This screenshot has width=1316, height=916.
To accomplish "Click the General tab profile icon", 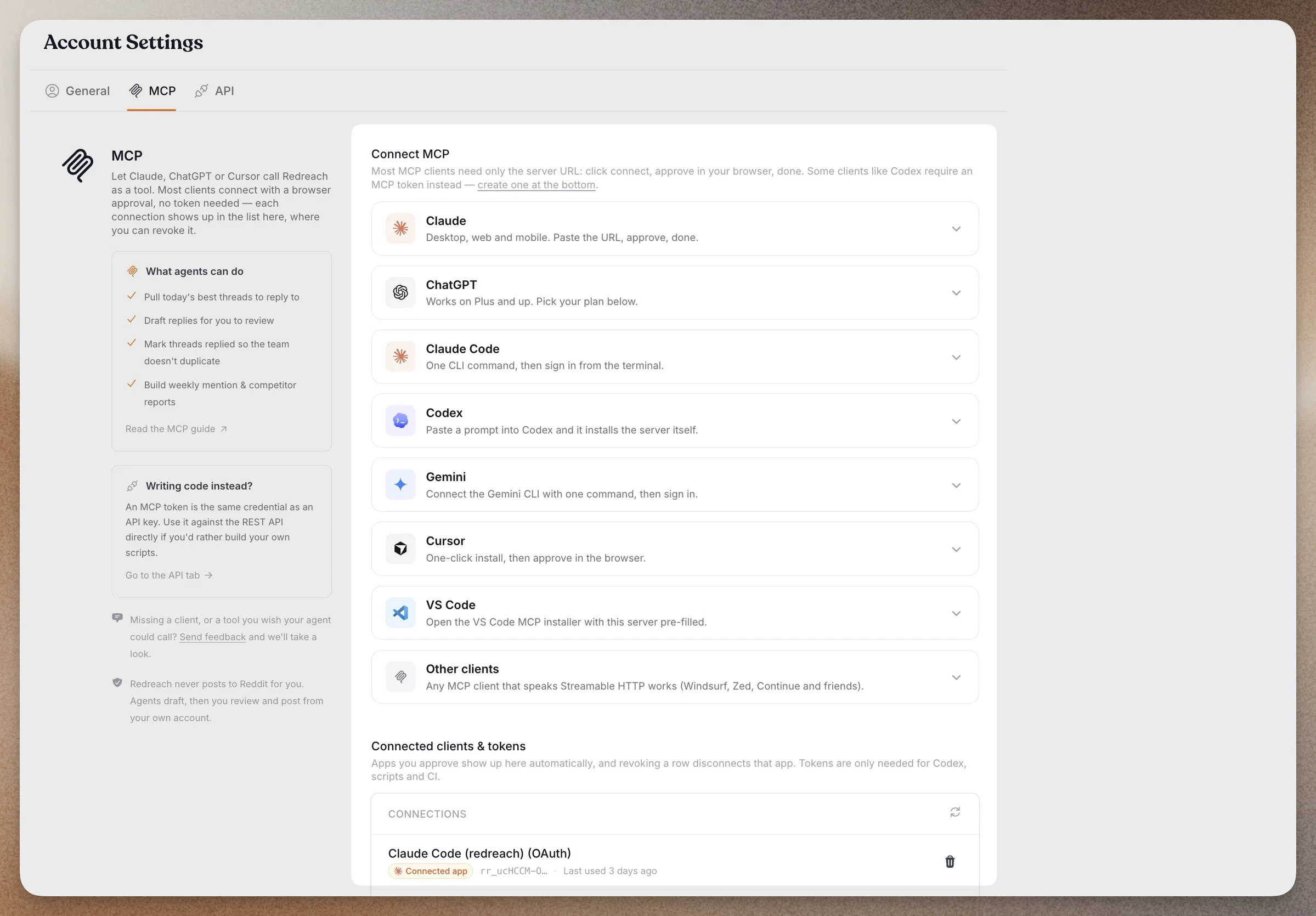I will tap(52, 91).
